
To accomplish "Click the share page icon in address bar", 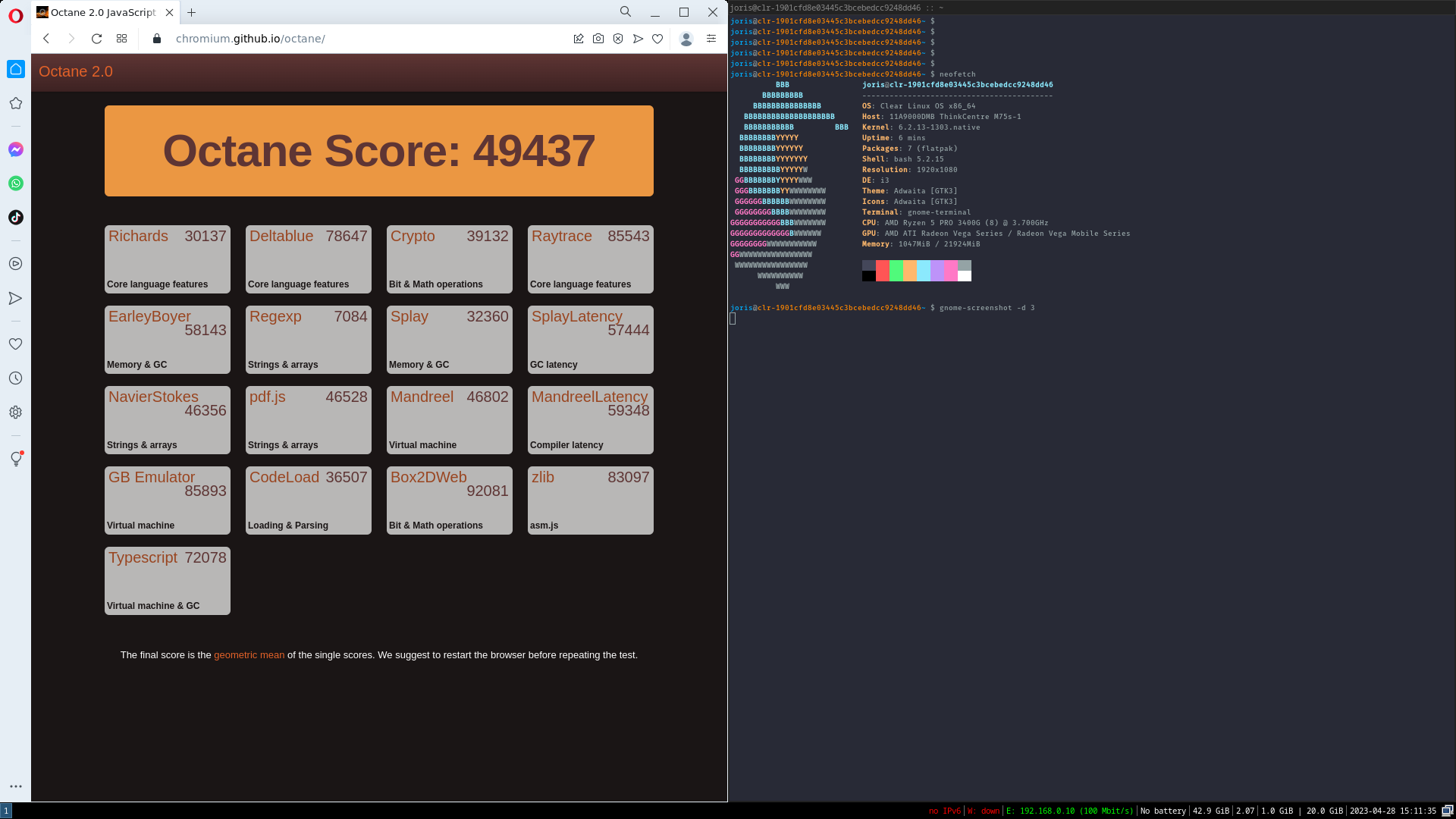I will tap(579, 39).
